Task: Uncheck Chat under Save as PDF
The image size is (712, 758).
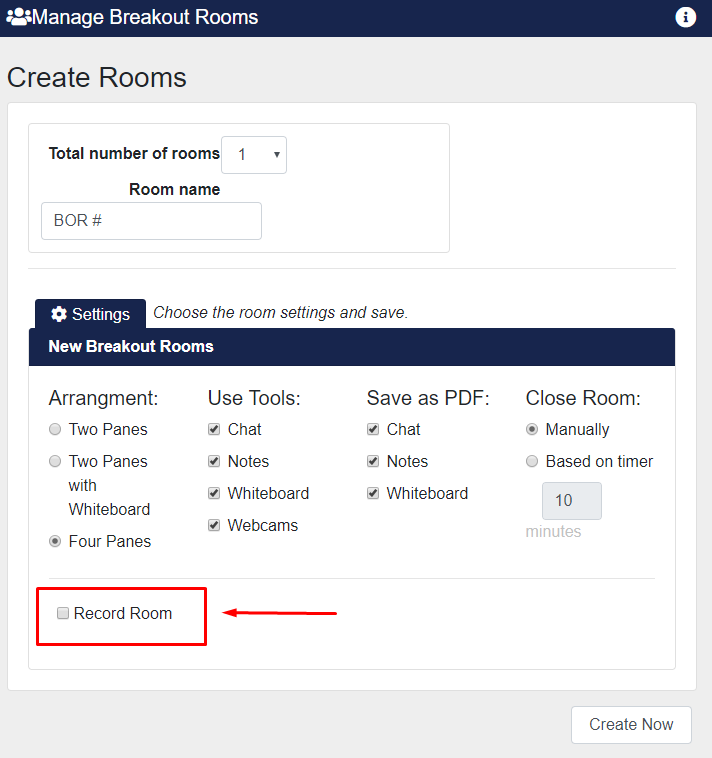Action: coord(373,430)
